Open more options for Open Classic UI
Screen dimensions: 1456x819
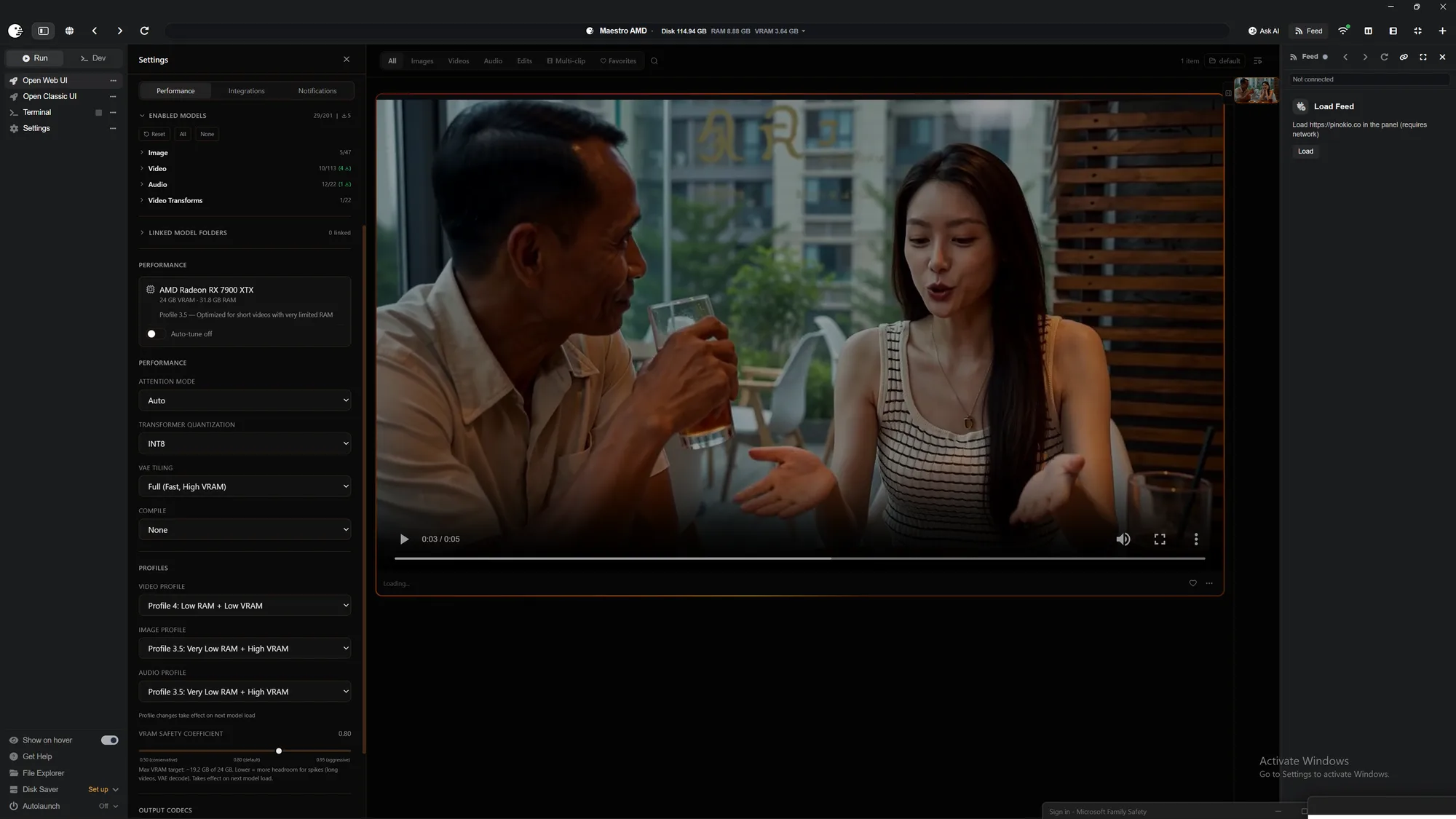113,96
